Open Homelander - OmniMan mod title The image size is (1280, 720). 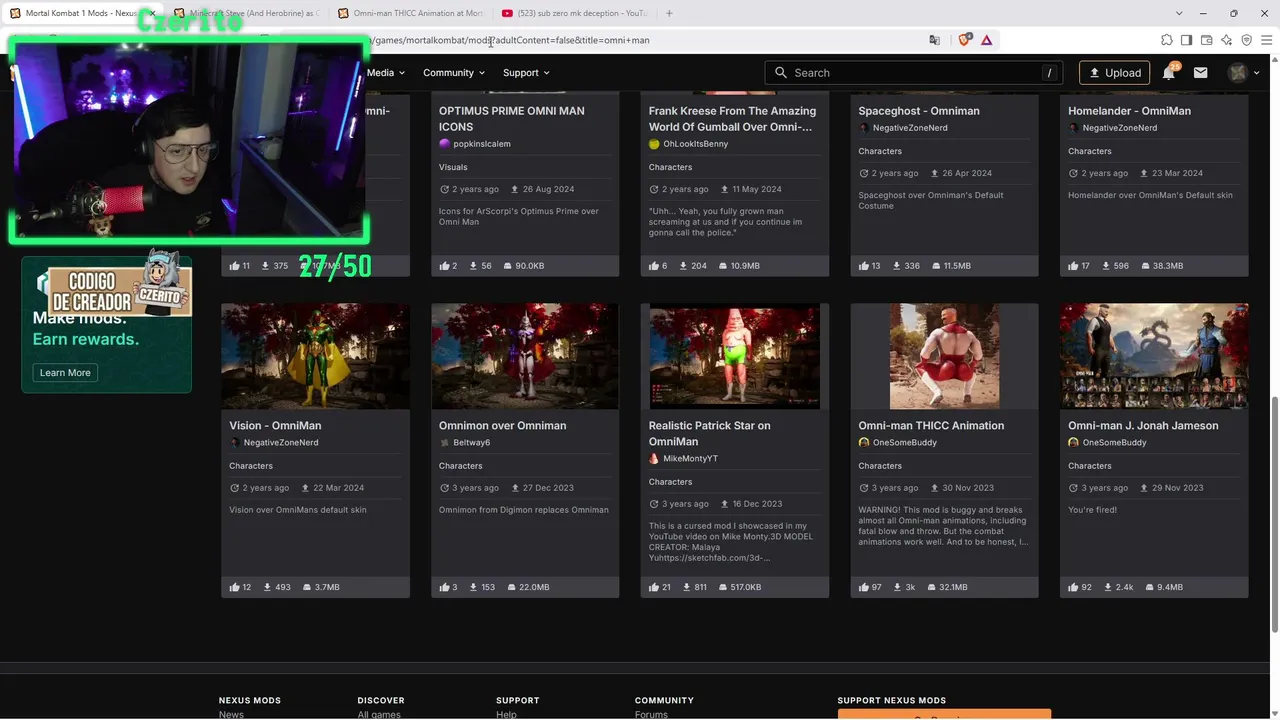click(x=1129, y=111)
